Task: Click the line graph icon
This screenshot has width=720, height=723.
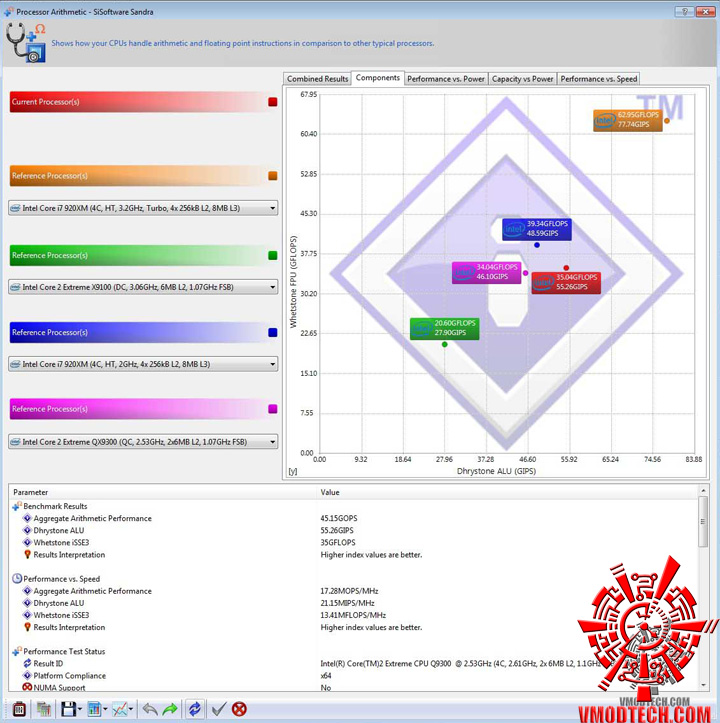Action: click(120, 709)
